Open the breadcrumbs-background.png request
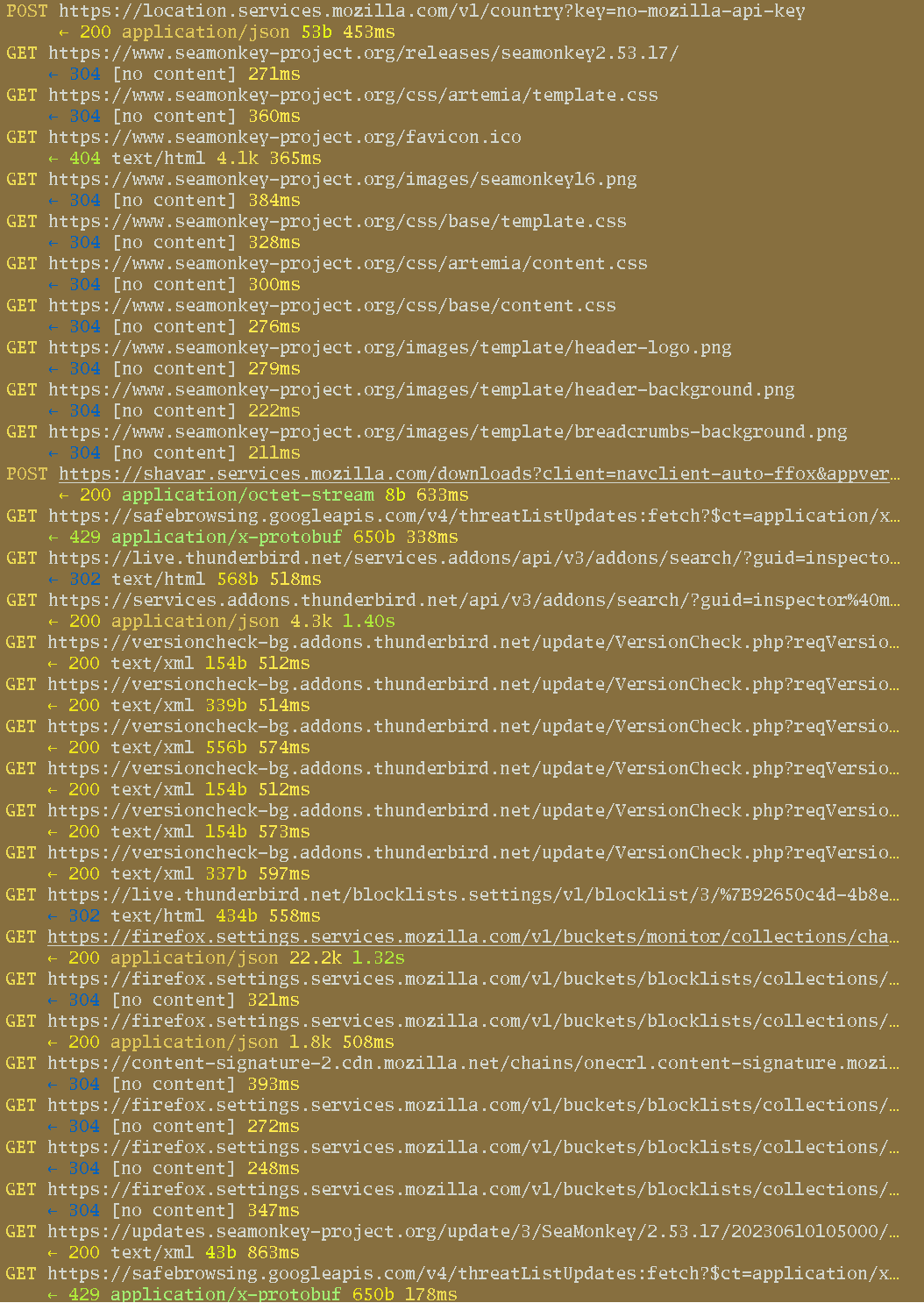Screen dimensions: 924x1303 (447, 431)
